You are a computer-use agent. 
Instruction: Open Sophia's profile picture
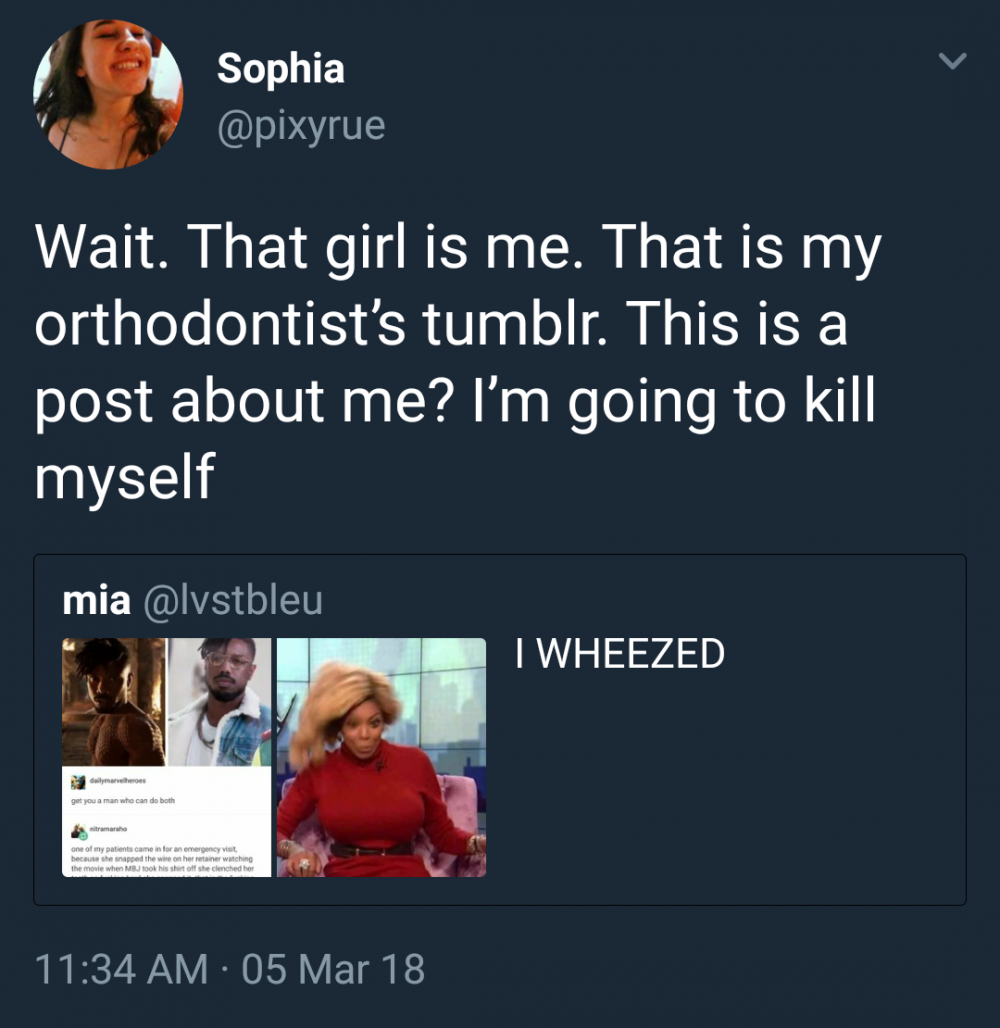(108, 95)
